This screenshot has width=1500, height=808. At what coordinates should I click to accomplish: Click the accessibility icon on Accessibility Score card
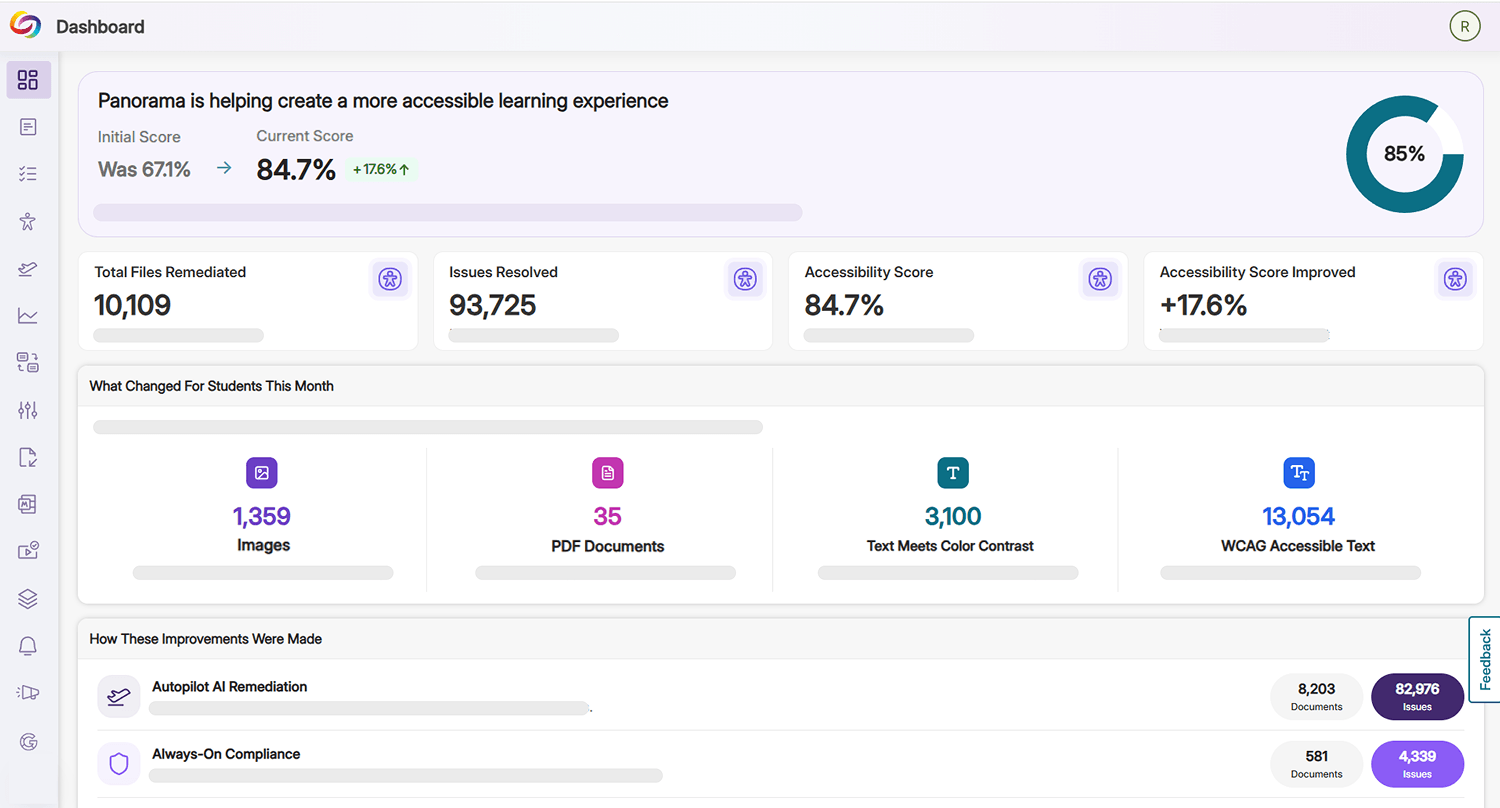[1100, 279]
